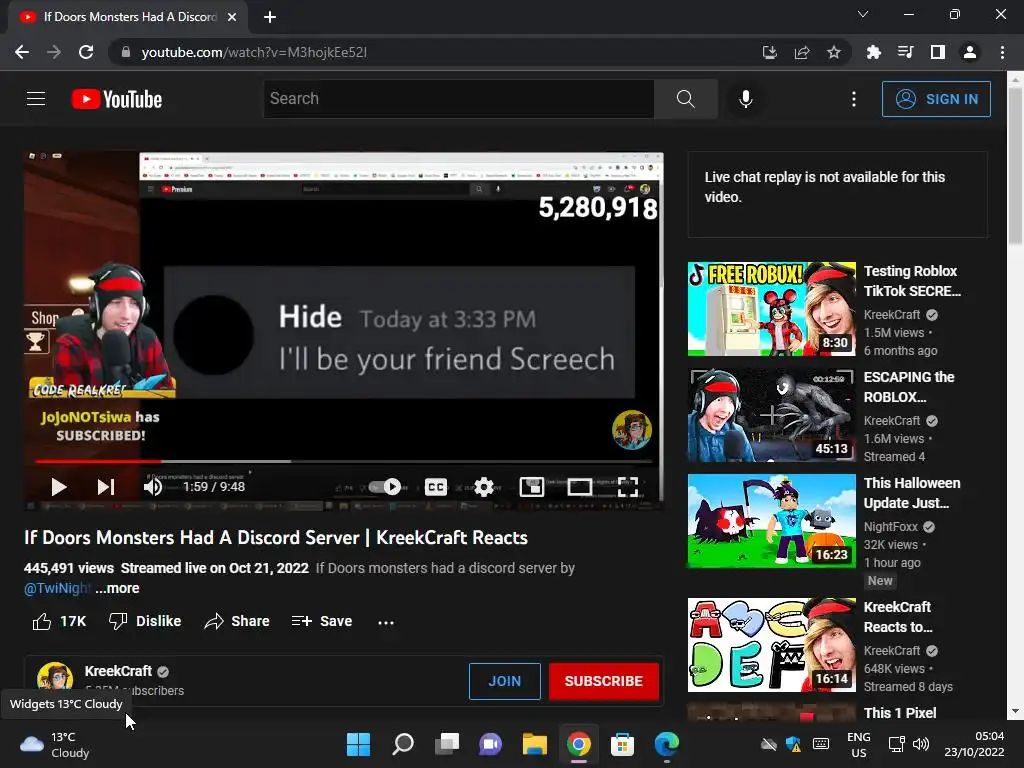Image resolution: width=1024 pixels, height=768 pixels.
Task: Toggle closed captions CC
Action: click(436, 487)
